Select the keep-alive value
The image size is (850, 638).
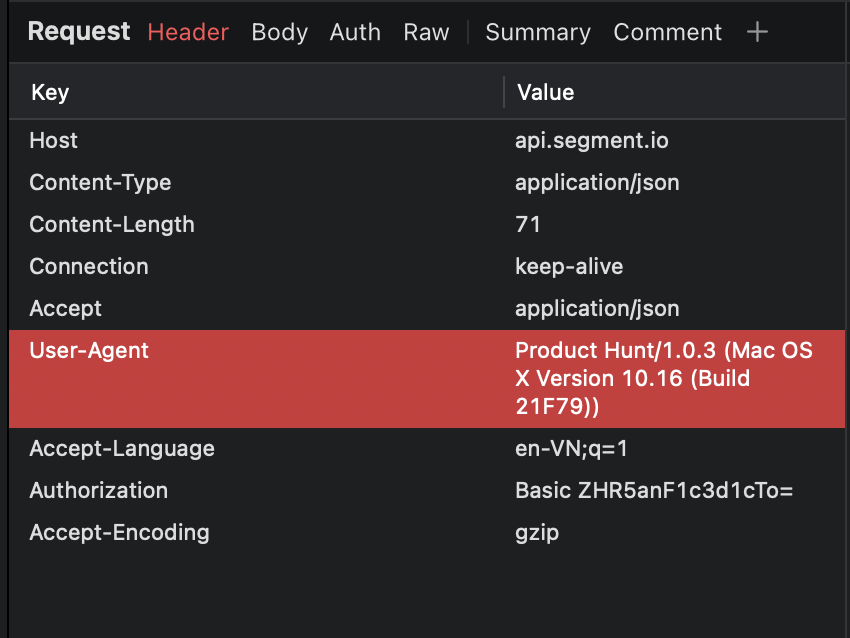(569, 267)
